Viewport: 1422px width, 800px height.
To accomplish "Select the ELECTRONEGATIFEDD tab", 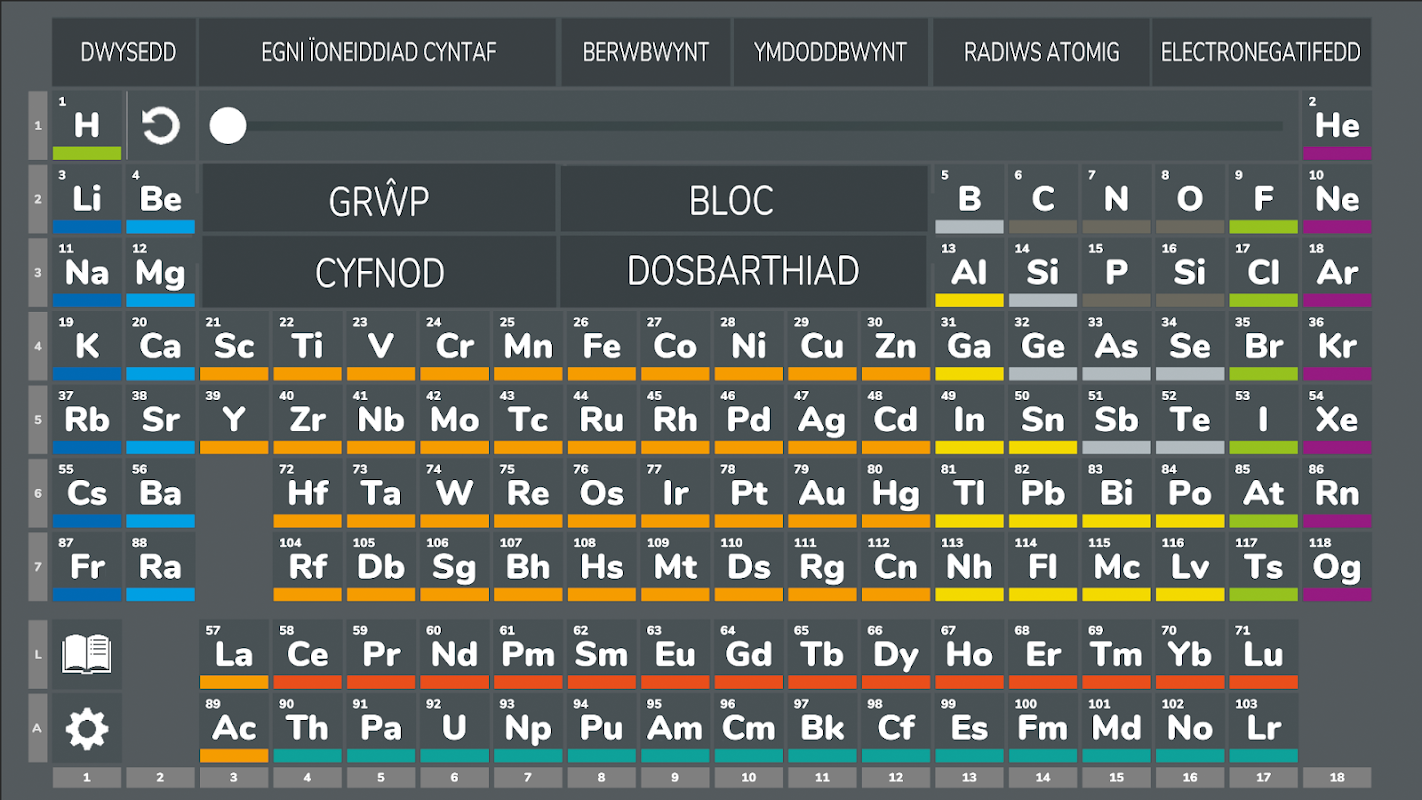I will [1260, 52].
